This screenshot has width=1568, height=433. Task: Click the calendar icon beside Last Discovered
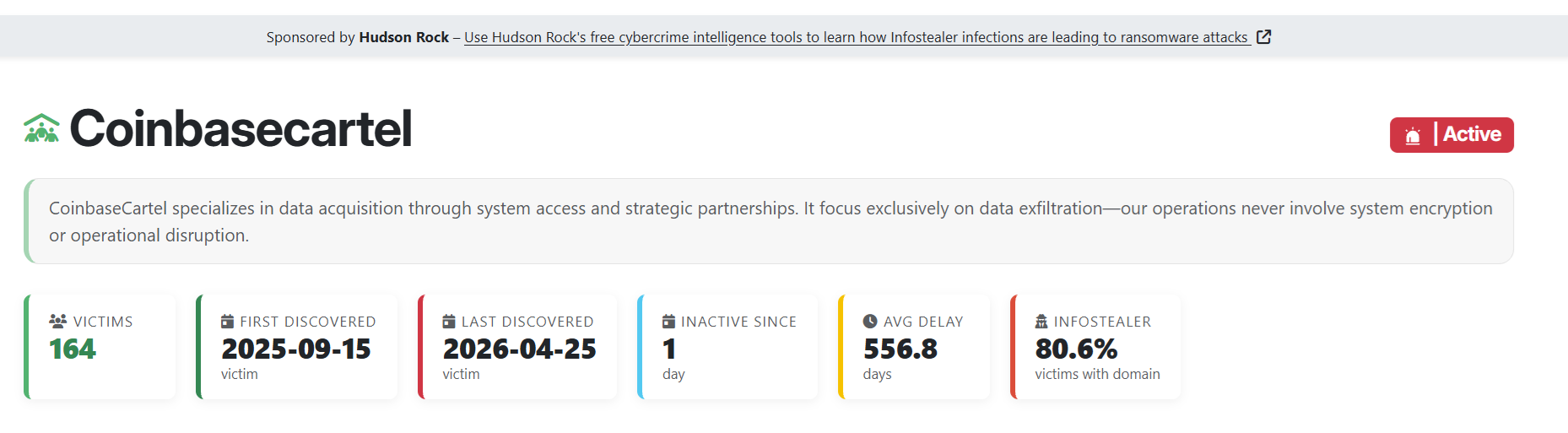449,322
